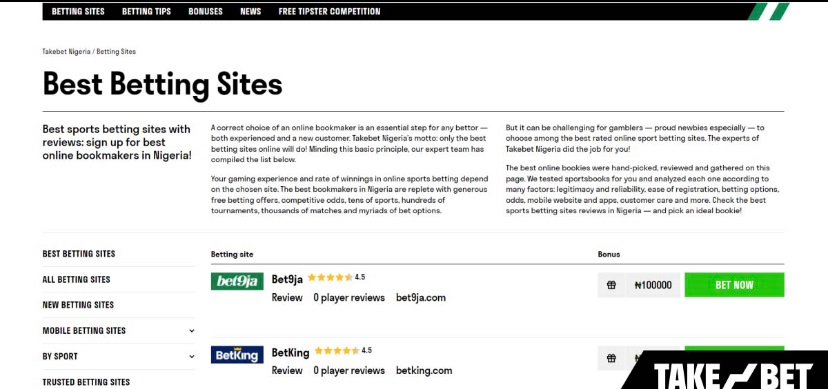View Bet9ja's 0 player reviews
This screenshot has height=389, width=828.
[349, 298]
